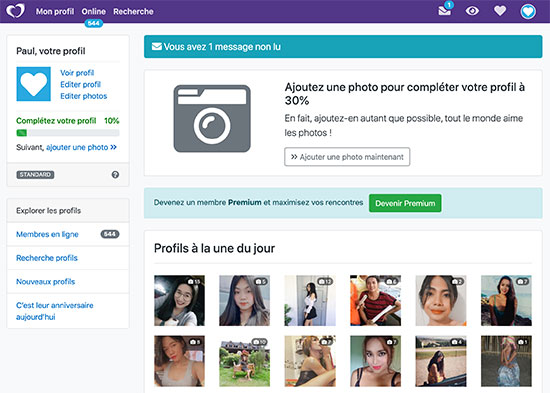Click the round user avatar in header
The height and width of the screenshot is (393, 550).
tap(528, 12)
